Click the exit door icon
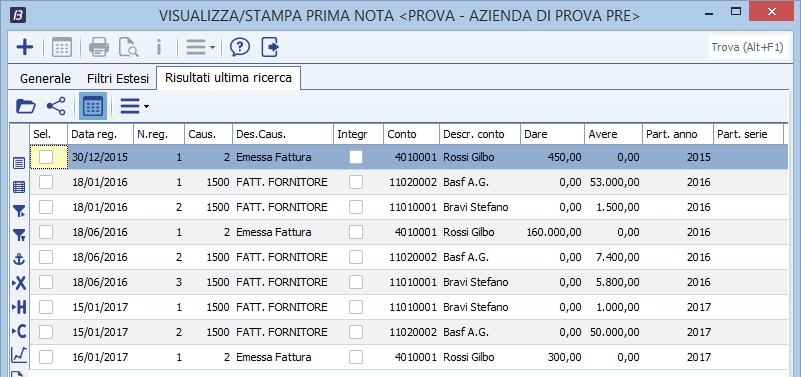801x377 pixels. 270,48
